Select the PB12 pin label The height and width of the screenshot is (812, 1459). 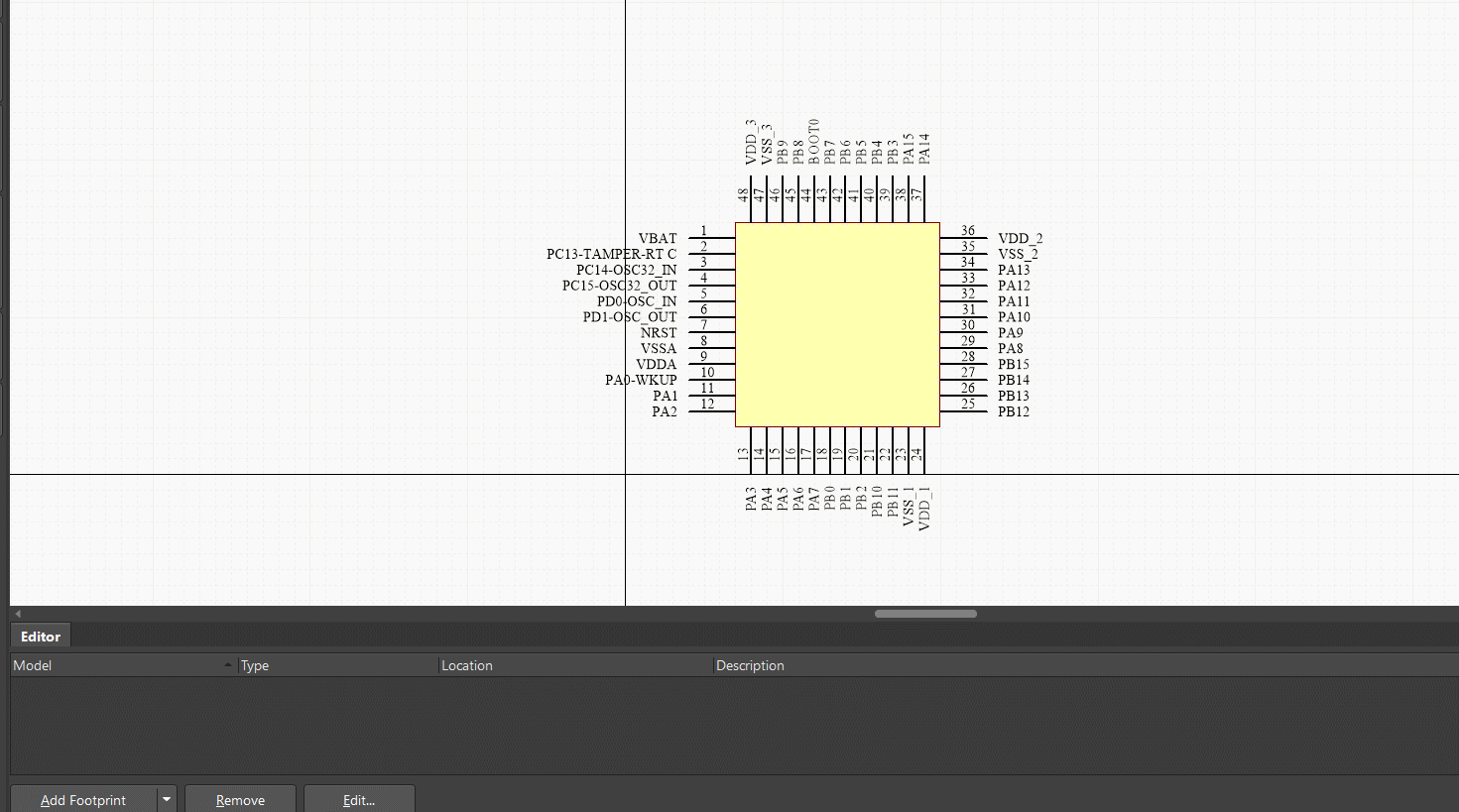[x=1014, y=412]
